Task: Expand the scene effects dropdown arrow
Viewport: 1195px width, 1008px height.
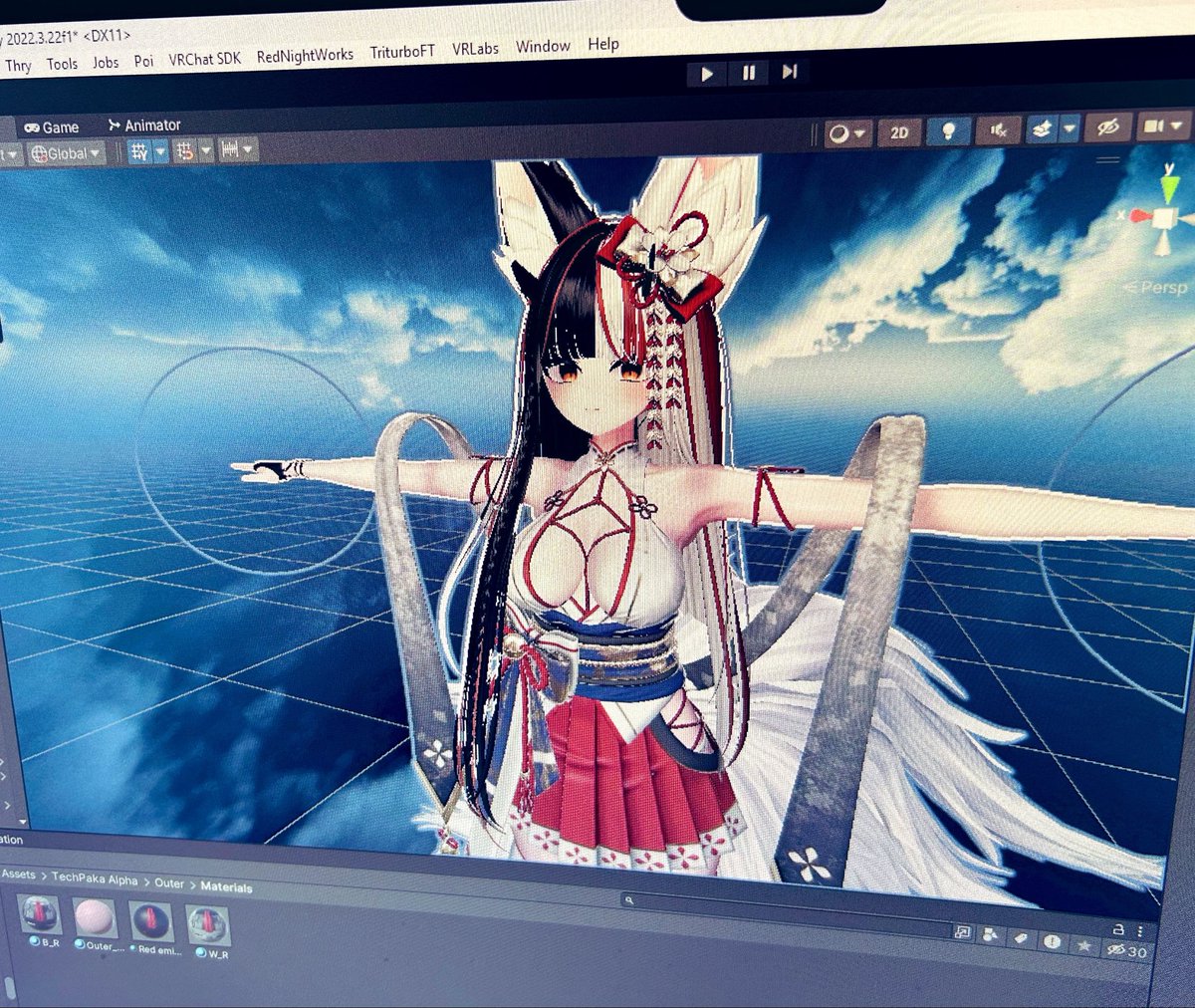Action: pyautogui.click(x=1070, y=128)
